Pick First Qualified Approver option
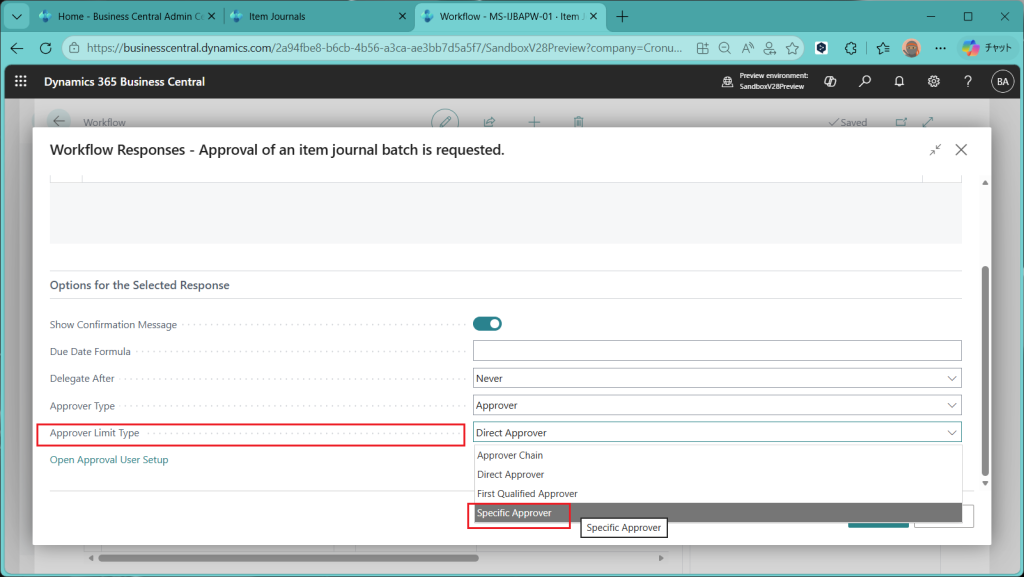1024x577 pixels. [x=527, y=494]
